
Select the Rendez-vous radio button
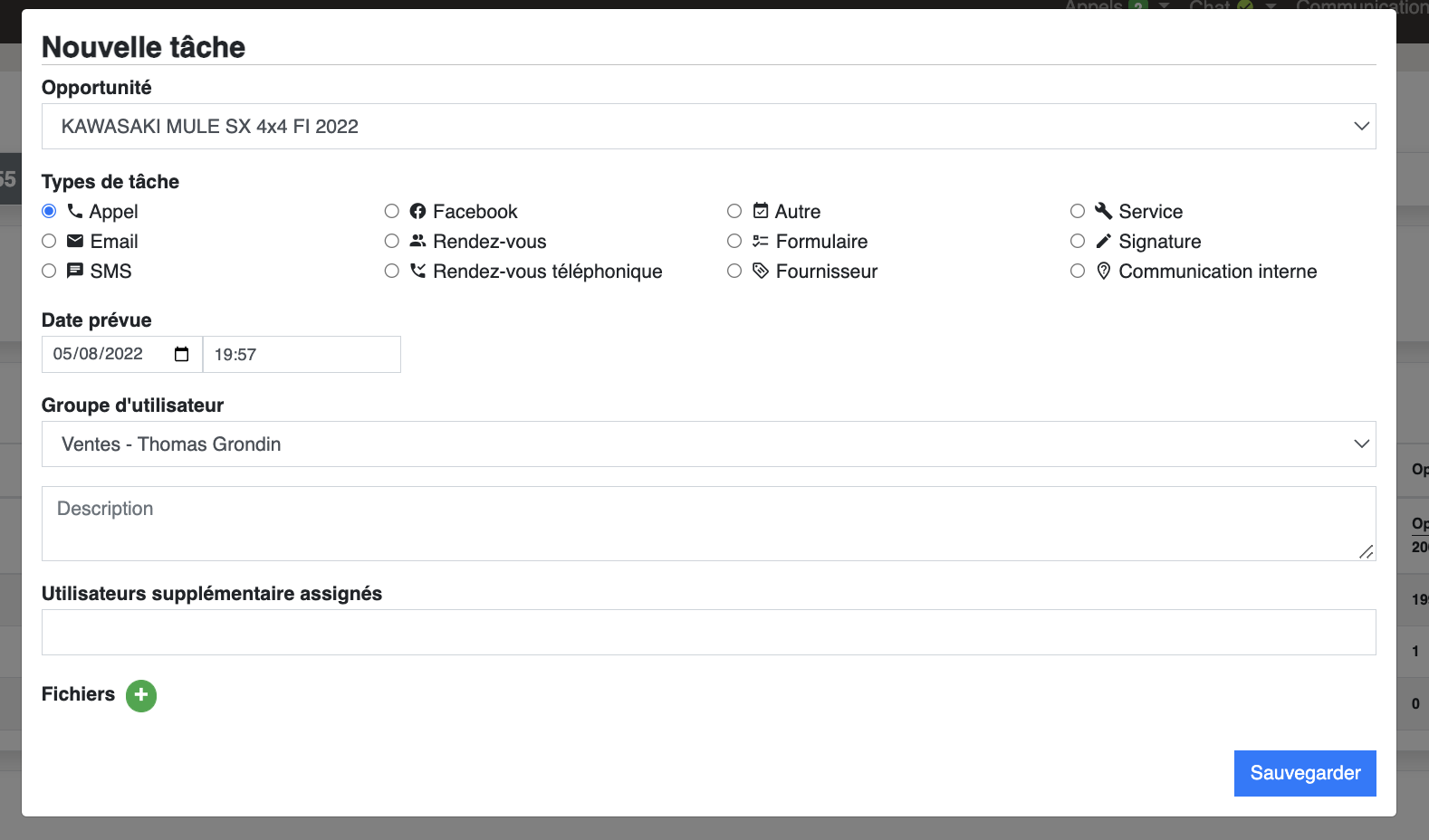(392, 241)
